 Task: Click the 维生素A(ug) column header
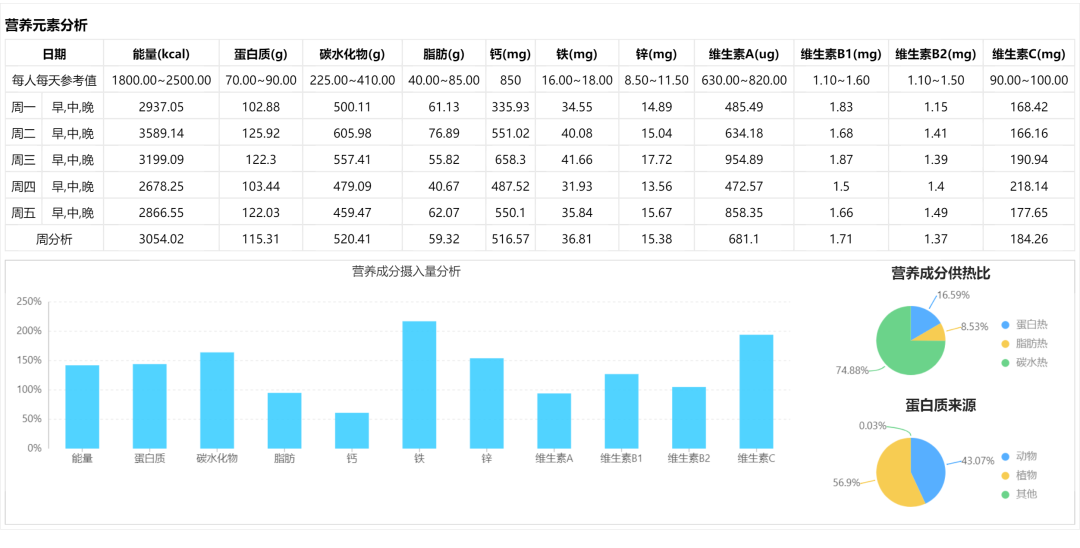pyautogui.click(x=744, y=54)
